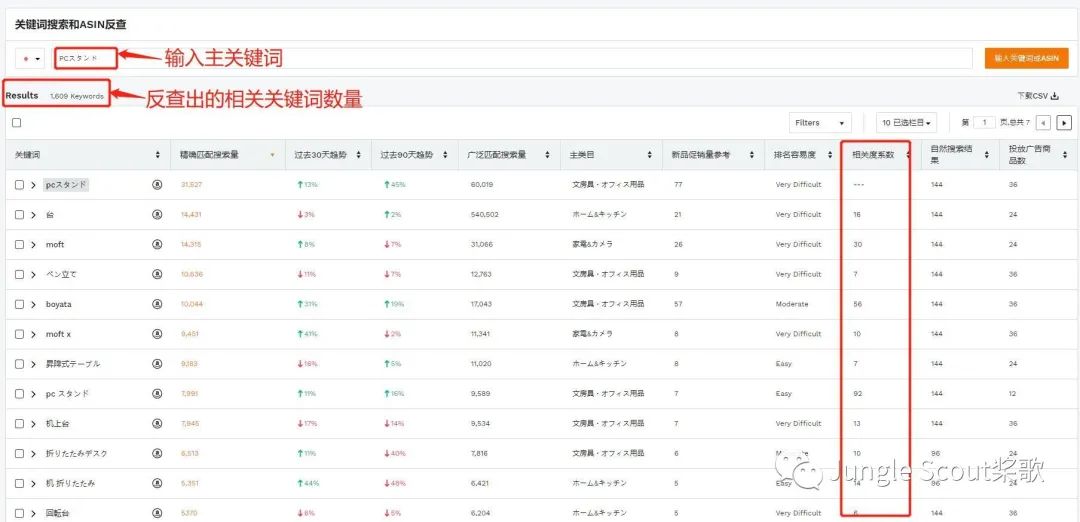Image resolution: width=1080 pixels, height=522 pixels.
Task: Select the moft keyword checkbox
Action: coord(19,244)
